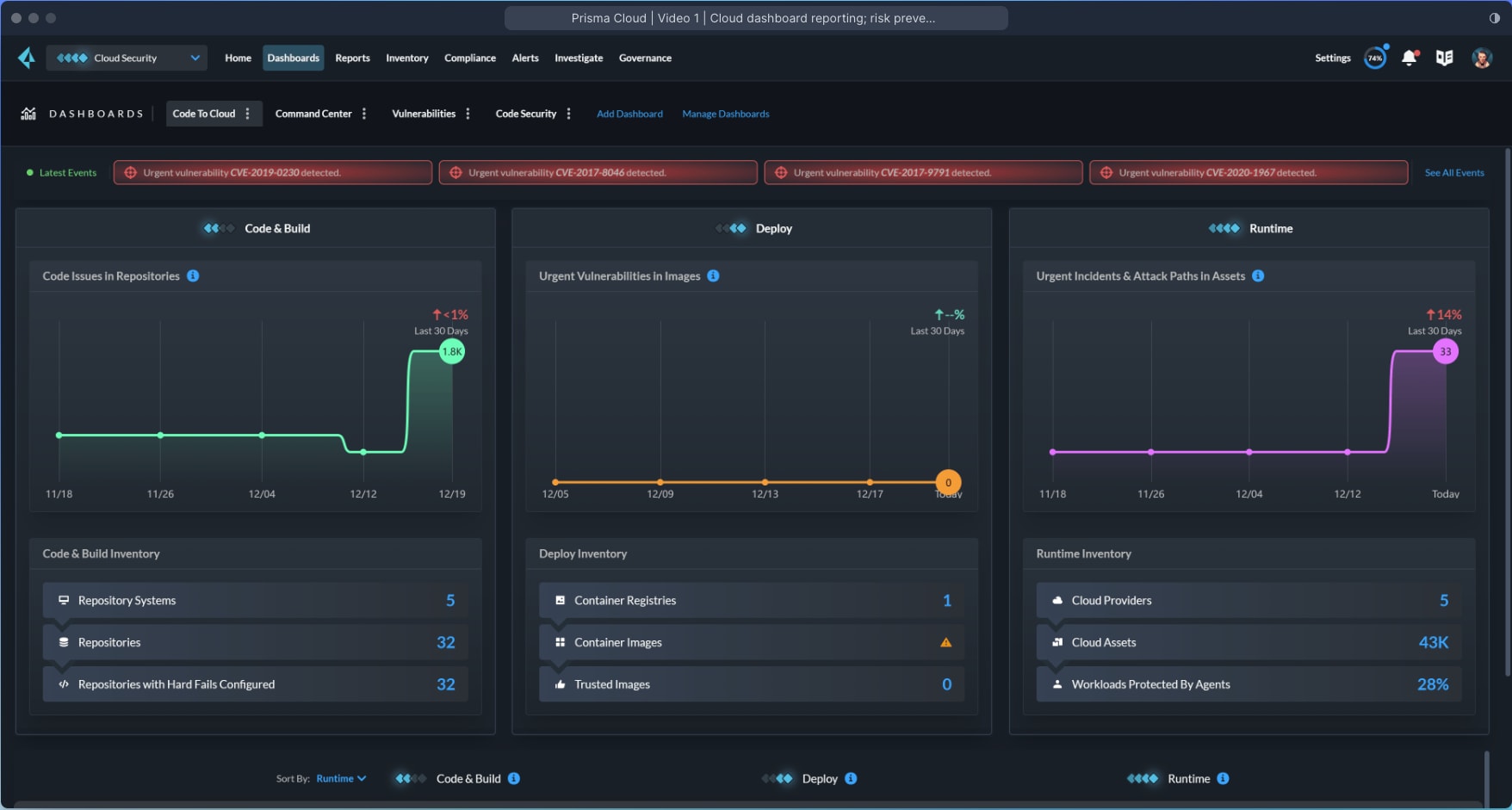Select the Investigate menu item
Image resolution: width=1512 pixels, height=810 pixels.
click(579, 58)
